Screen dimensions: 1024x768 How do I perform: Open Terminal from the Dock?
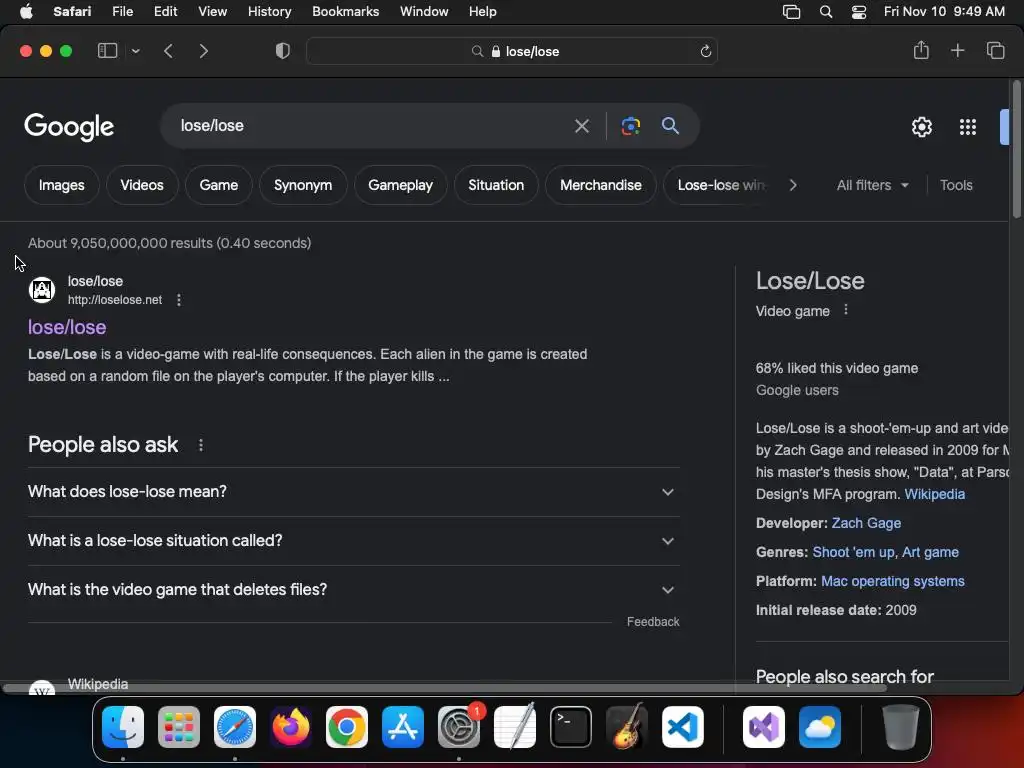tap(571, 727)
